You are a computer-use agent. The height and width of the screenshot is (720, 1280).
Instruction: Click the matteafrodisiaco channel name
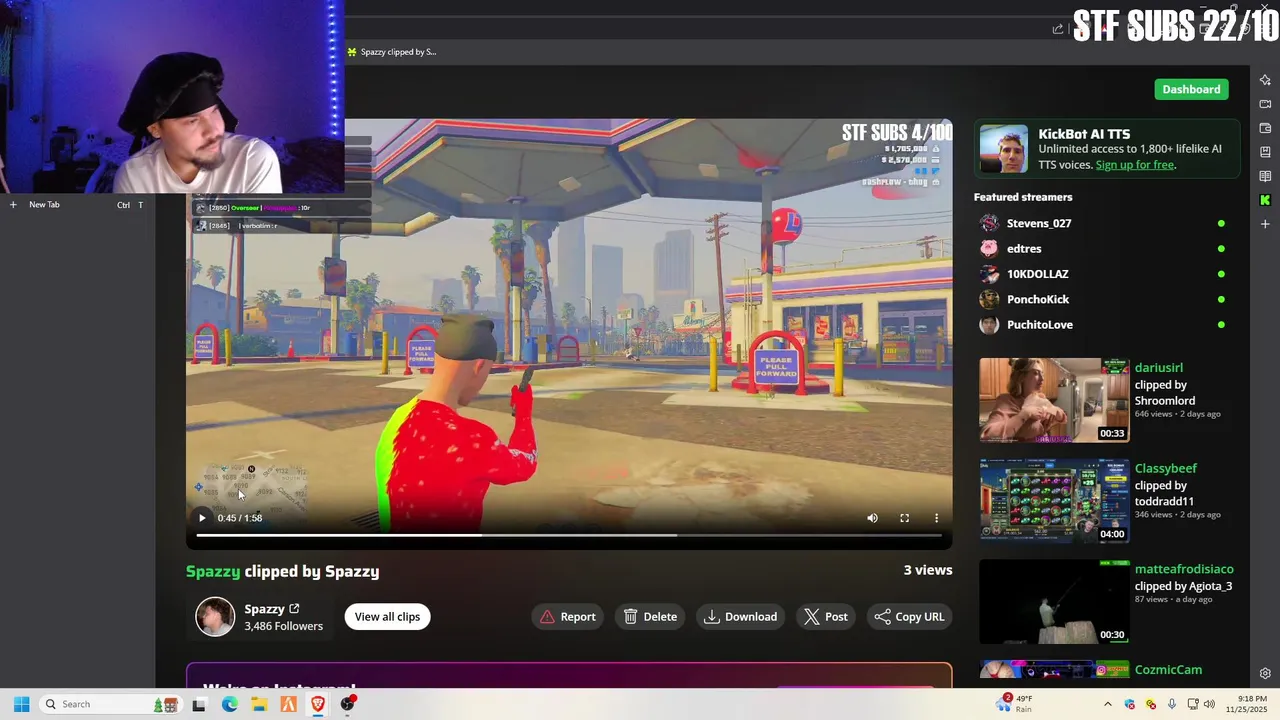click(x=1184, y=569)
